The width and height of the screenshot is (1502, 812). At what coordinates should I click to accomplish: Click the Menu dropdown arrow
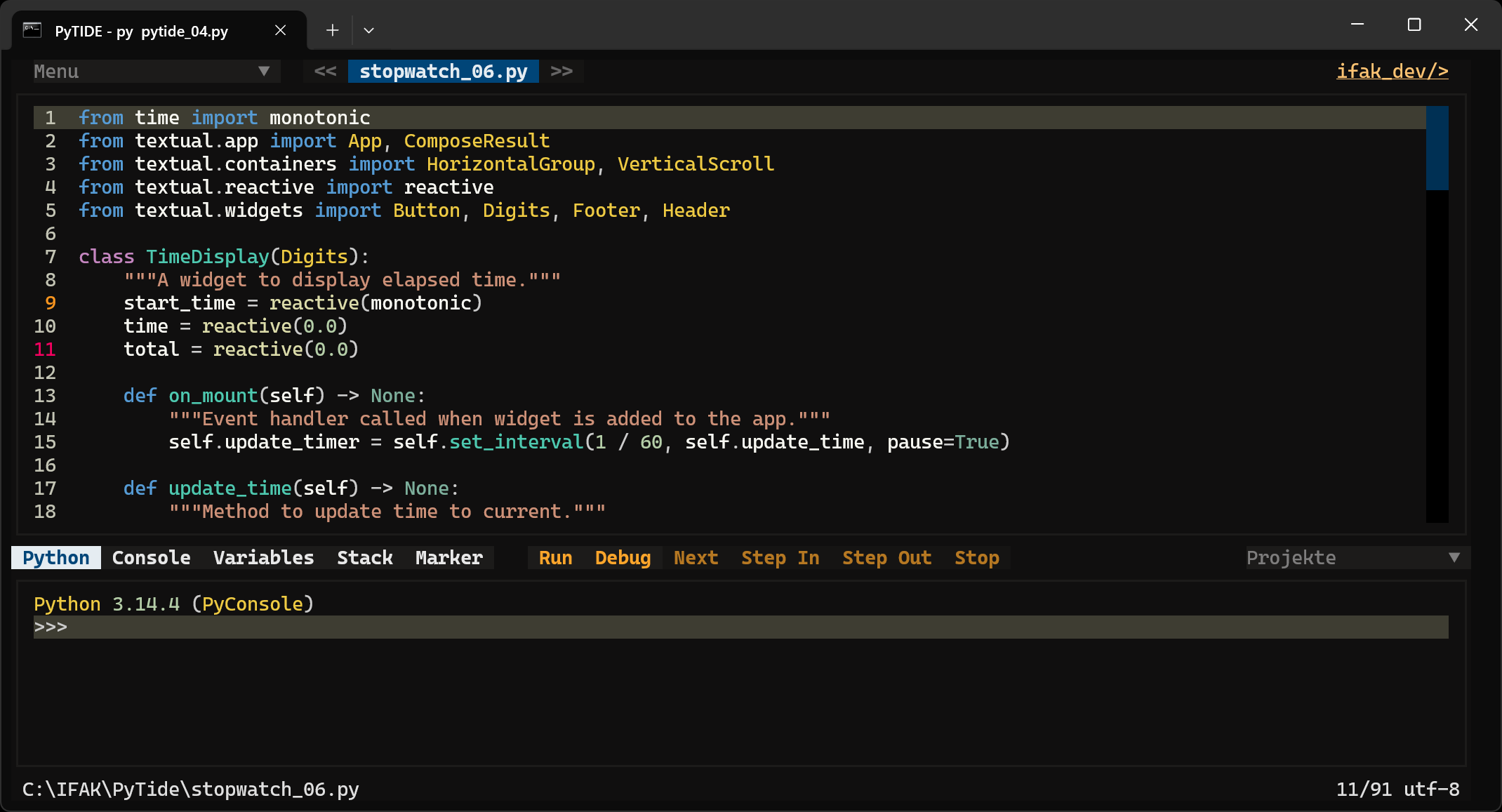tap(264, 71)
